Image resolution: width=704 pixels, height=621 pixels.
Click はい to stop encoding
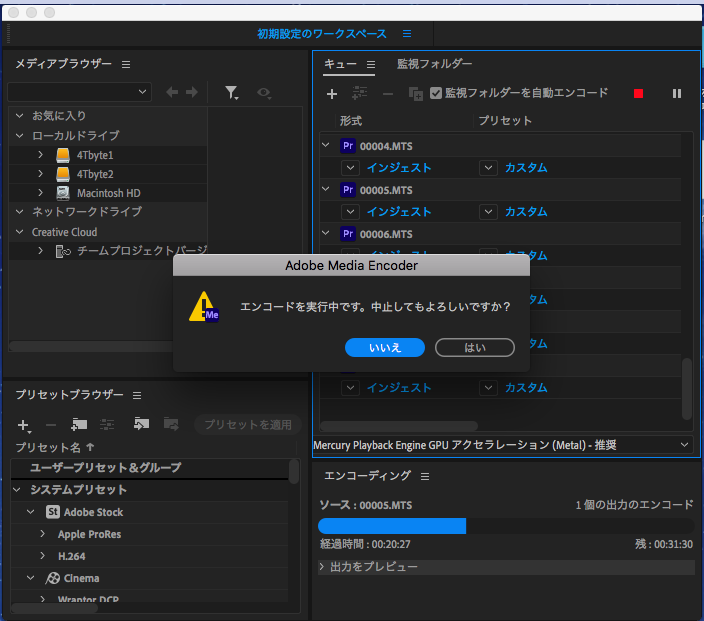coord(475,348)
